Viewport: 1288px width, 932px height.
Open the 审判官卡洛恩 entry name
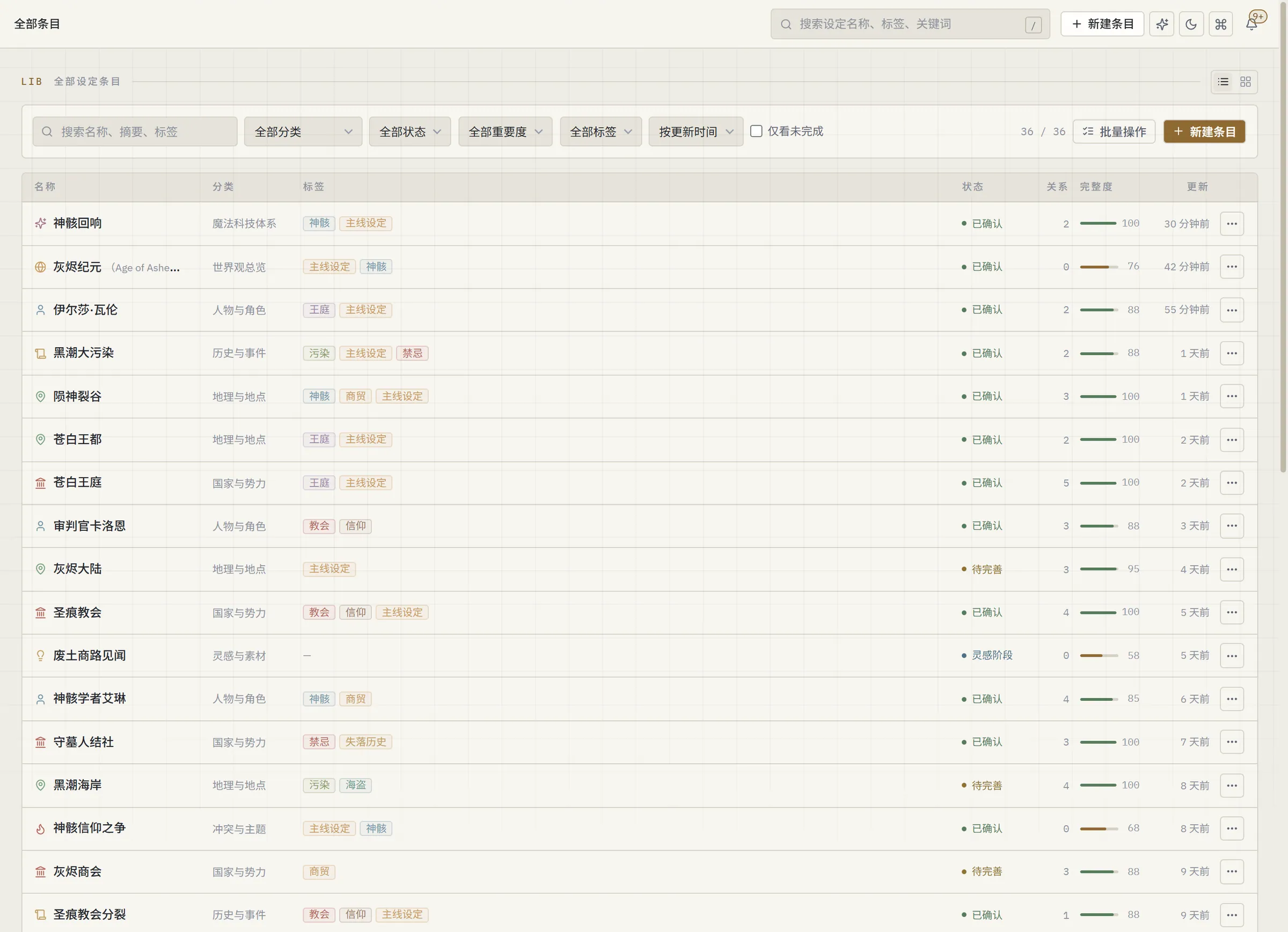[x=89, y=526]
